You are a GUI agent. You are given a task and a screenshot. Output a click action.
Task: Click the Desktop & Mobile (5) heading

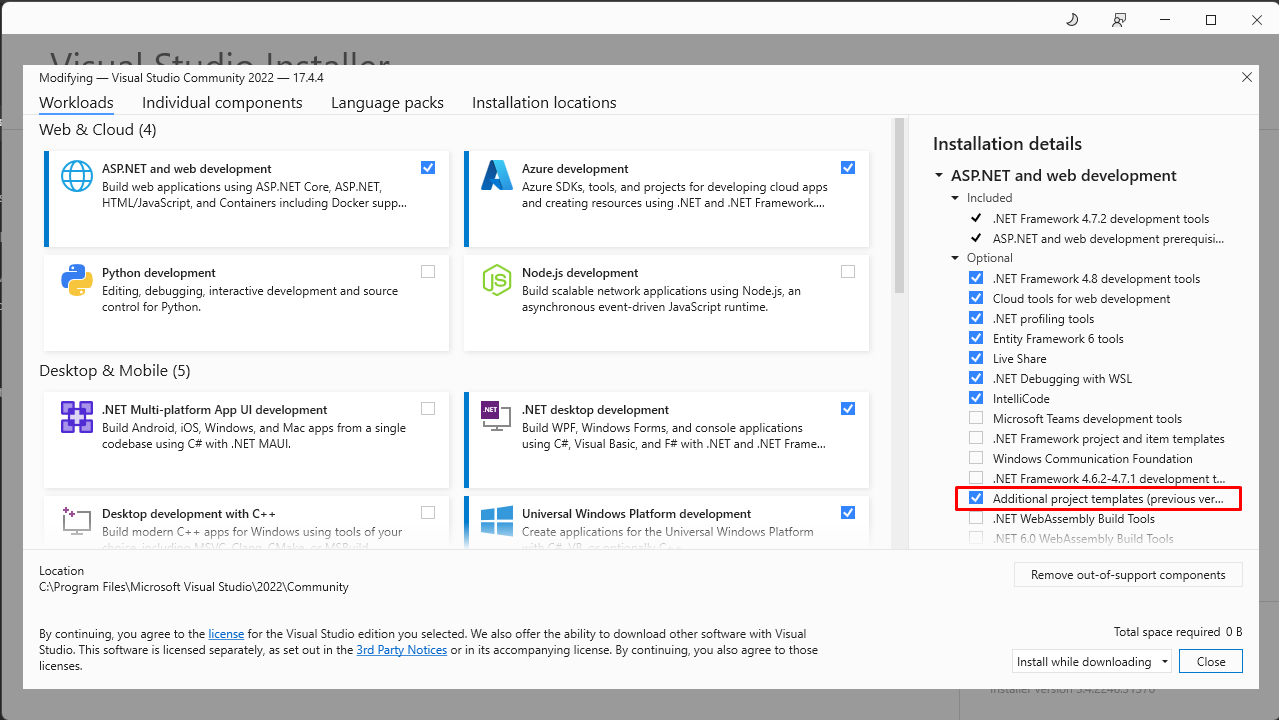(114, 371)
